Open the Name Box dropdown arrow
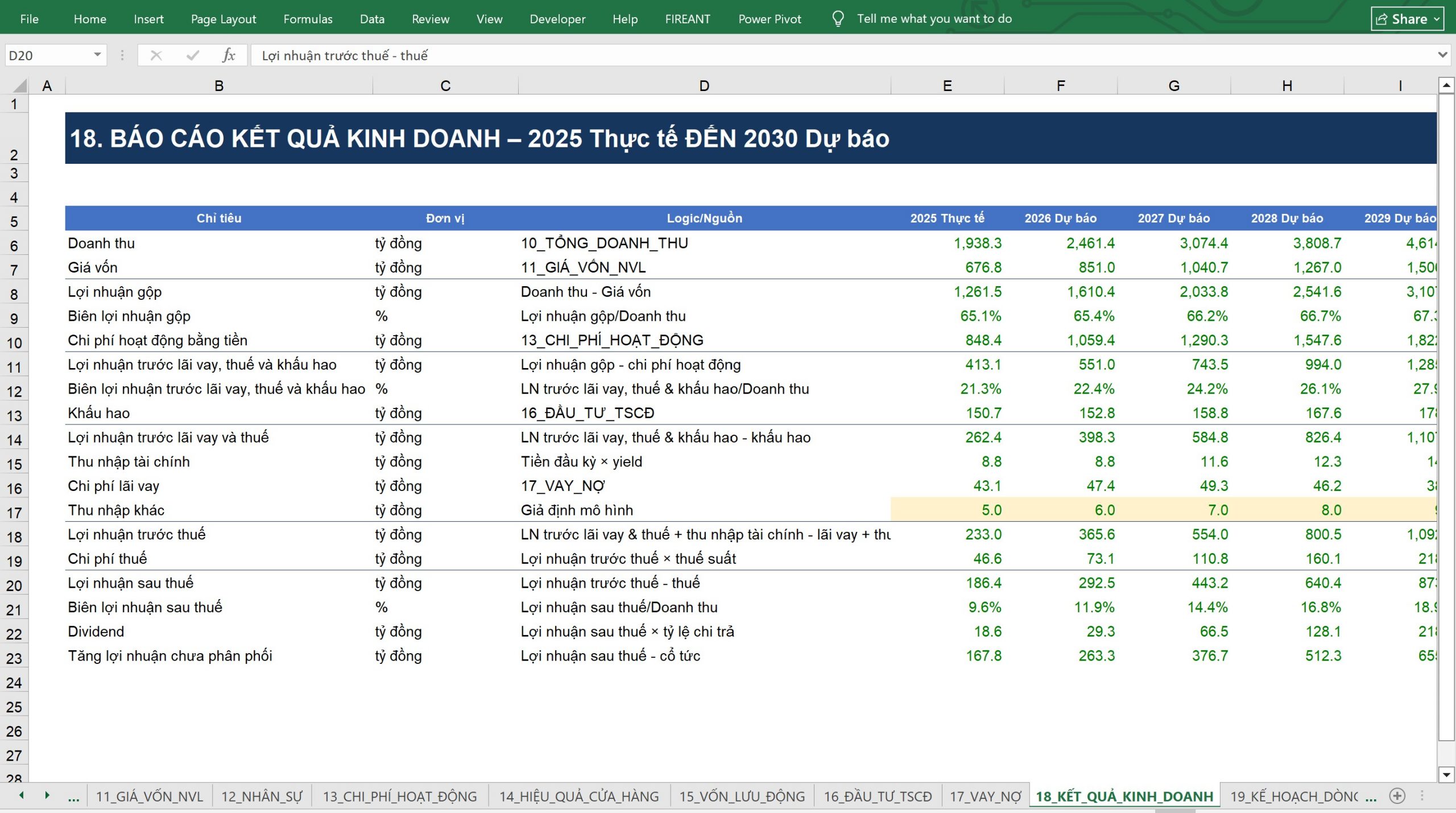 click(x=97, y=55)
